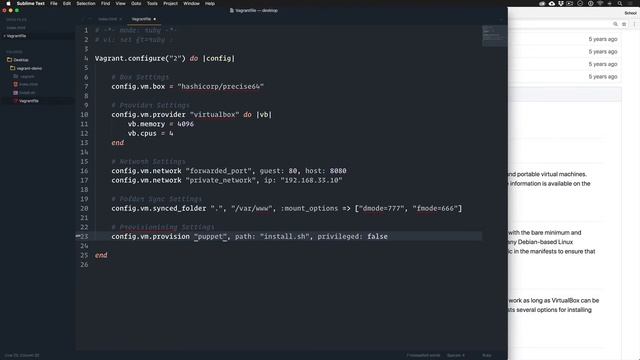Viewport: 640px width, 360px height.
Task: Click the "virtualbox" string on line 10
Action: (x=215, y=115)
